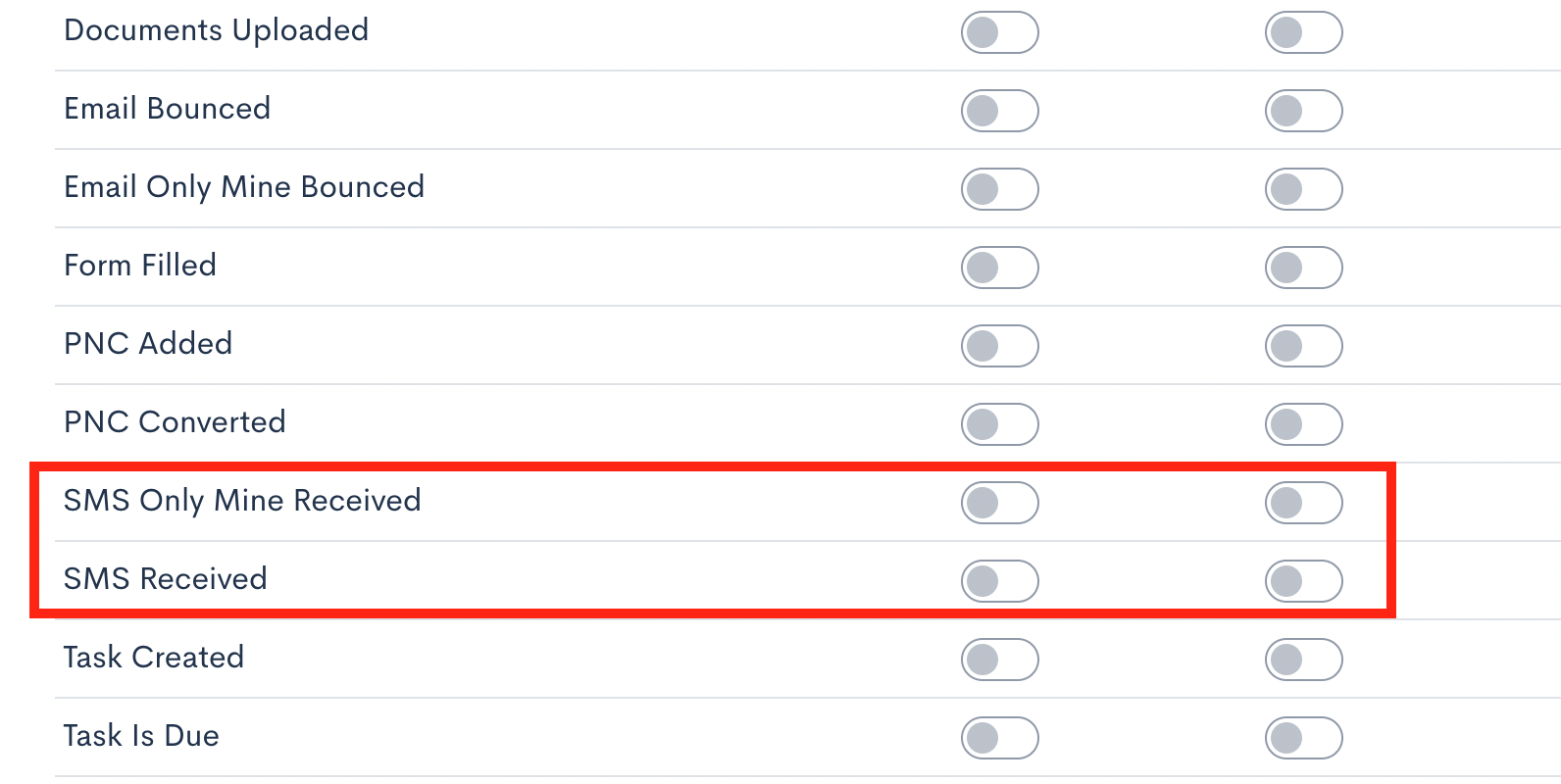This screenshot has width=1561, height=784.
Task: Toggle the second Form Filled switch
Action: [1303, 268]
